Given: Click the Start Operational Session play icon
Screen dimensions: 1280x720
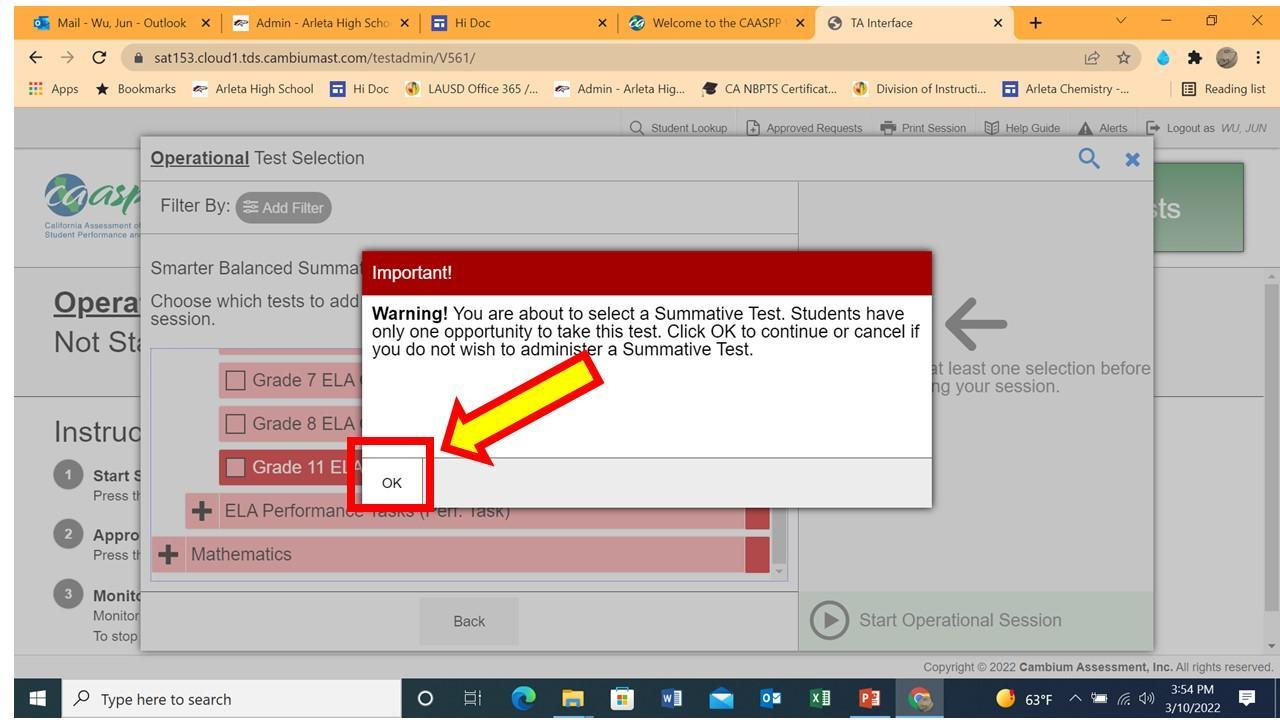Looking at the screenshot, I should (x=828, y=620).
